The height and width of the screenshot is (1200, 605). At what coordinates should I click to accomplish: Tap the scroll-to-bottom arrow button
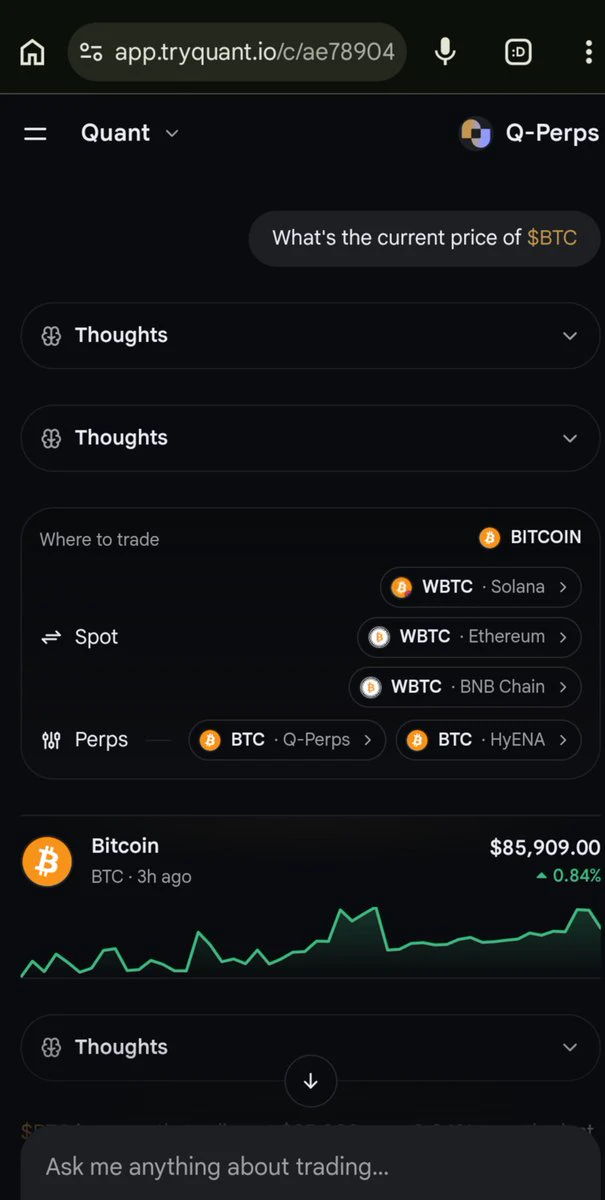310,1081
